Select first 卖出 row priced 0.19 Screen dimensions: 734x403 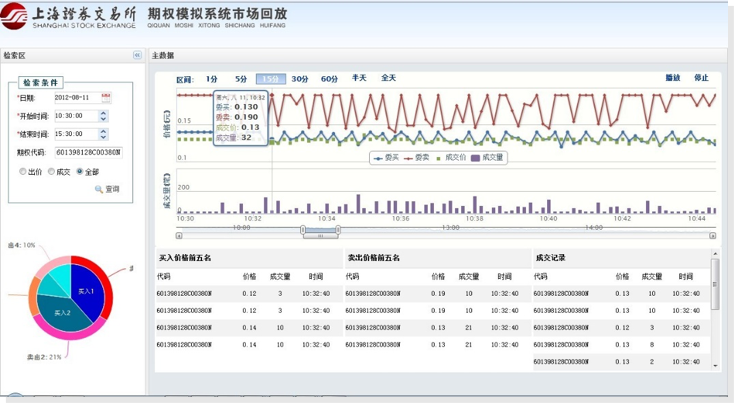tap(438, 293)
